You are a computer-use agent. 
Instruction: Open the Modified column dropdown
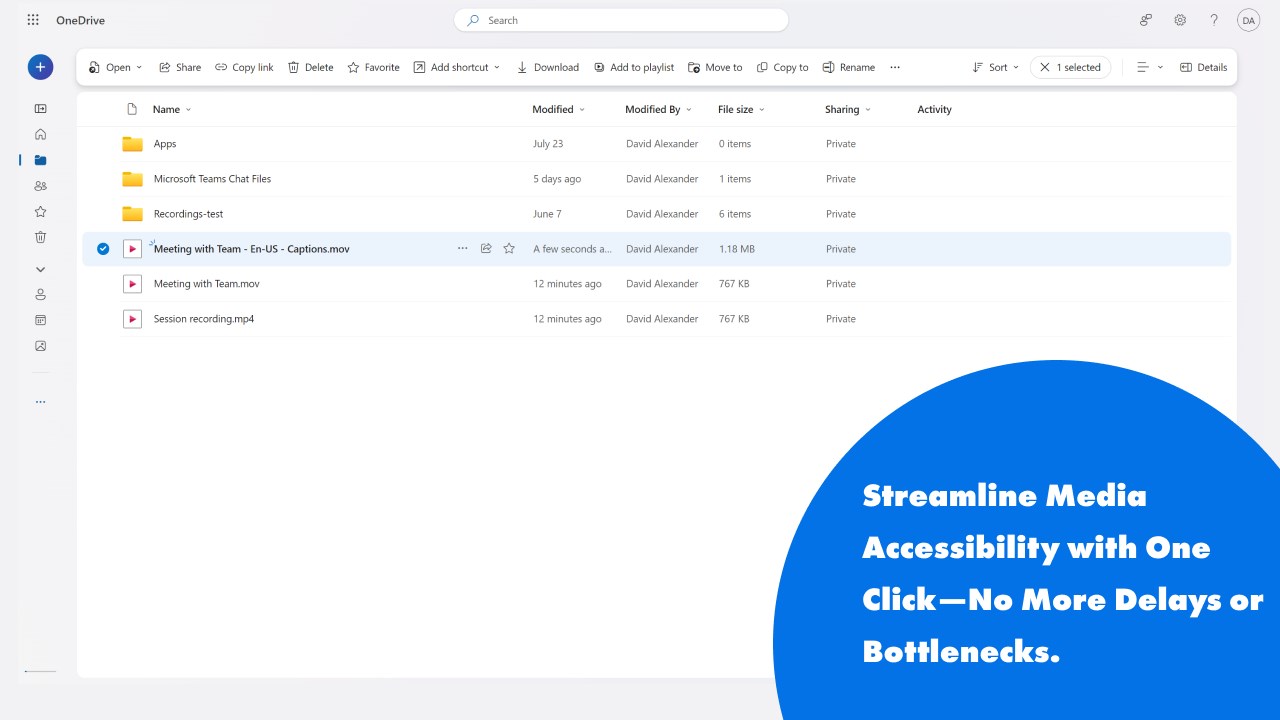(559, 109)
